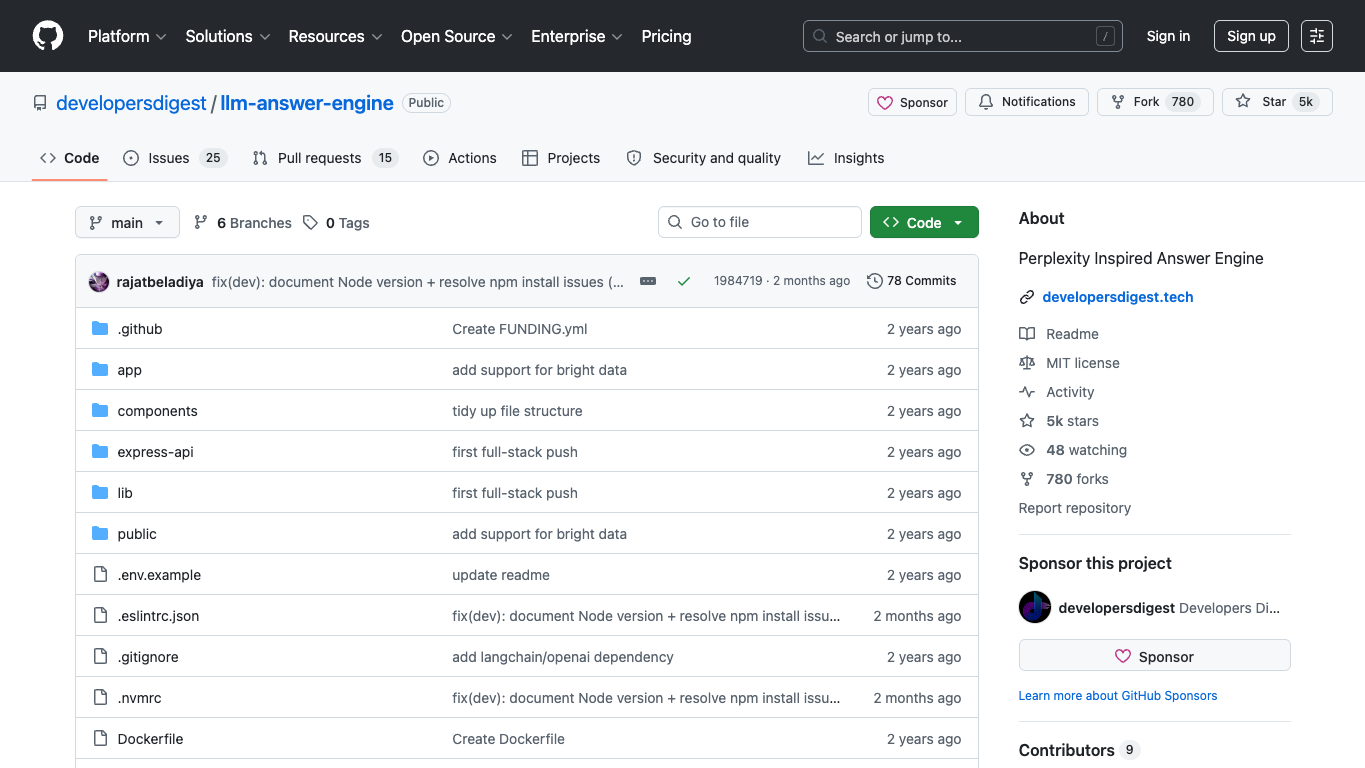Open the rajatbeladiya avatar image
Viewport: 1365px width, 768px height.
tap(99, 281)
